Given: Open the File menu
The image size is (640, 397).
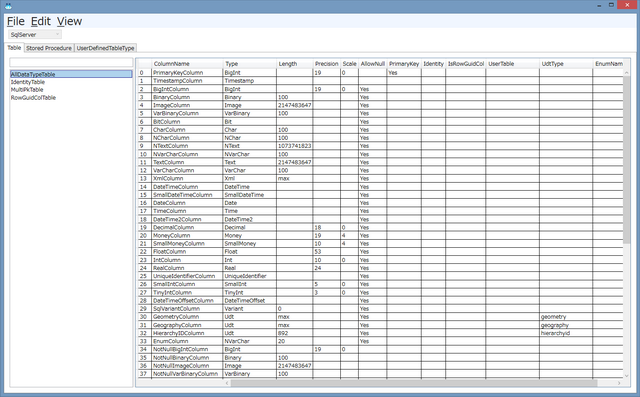Looking at the screenshot, I should [x=16, y=21].
